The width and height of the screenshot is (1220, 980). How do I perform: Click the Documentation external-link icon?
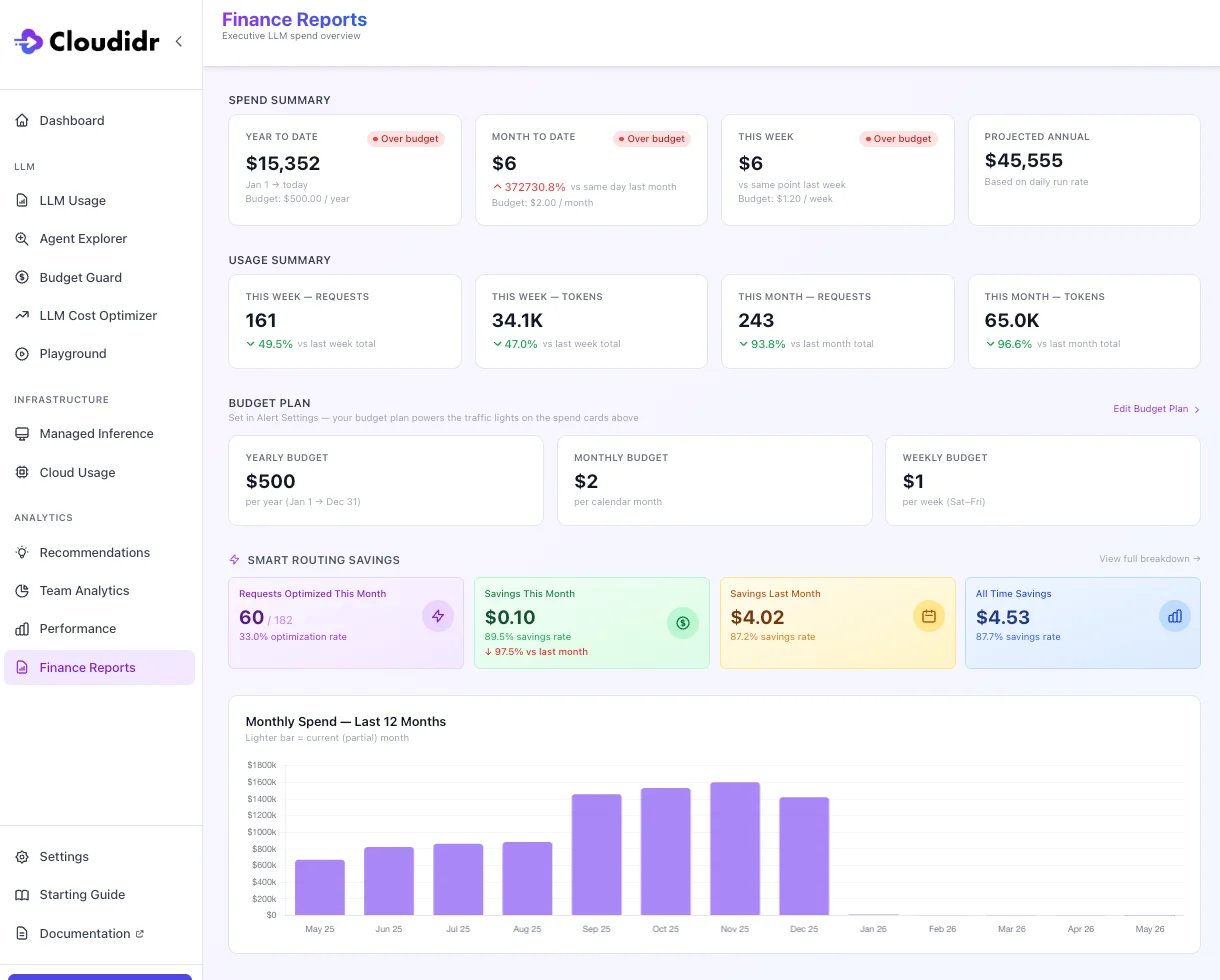pos(140,934)
